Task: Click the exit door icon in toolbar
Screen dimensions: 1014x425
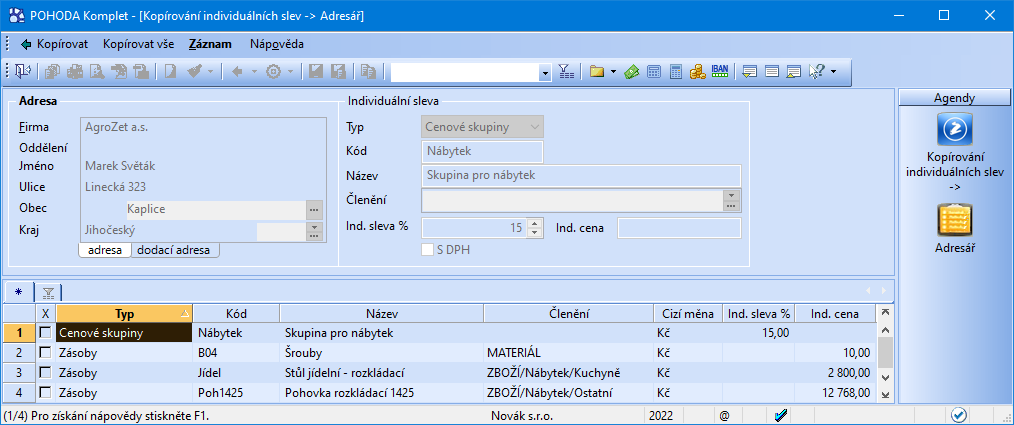Action: (23, 72)
